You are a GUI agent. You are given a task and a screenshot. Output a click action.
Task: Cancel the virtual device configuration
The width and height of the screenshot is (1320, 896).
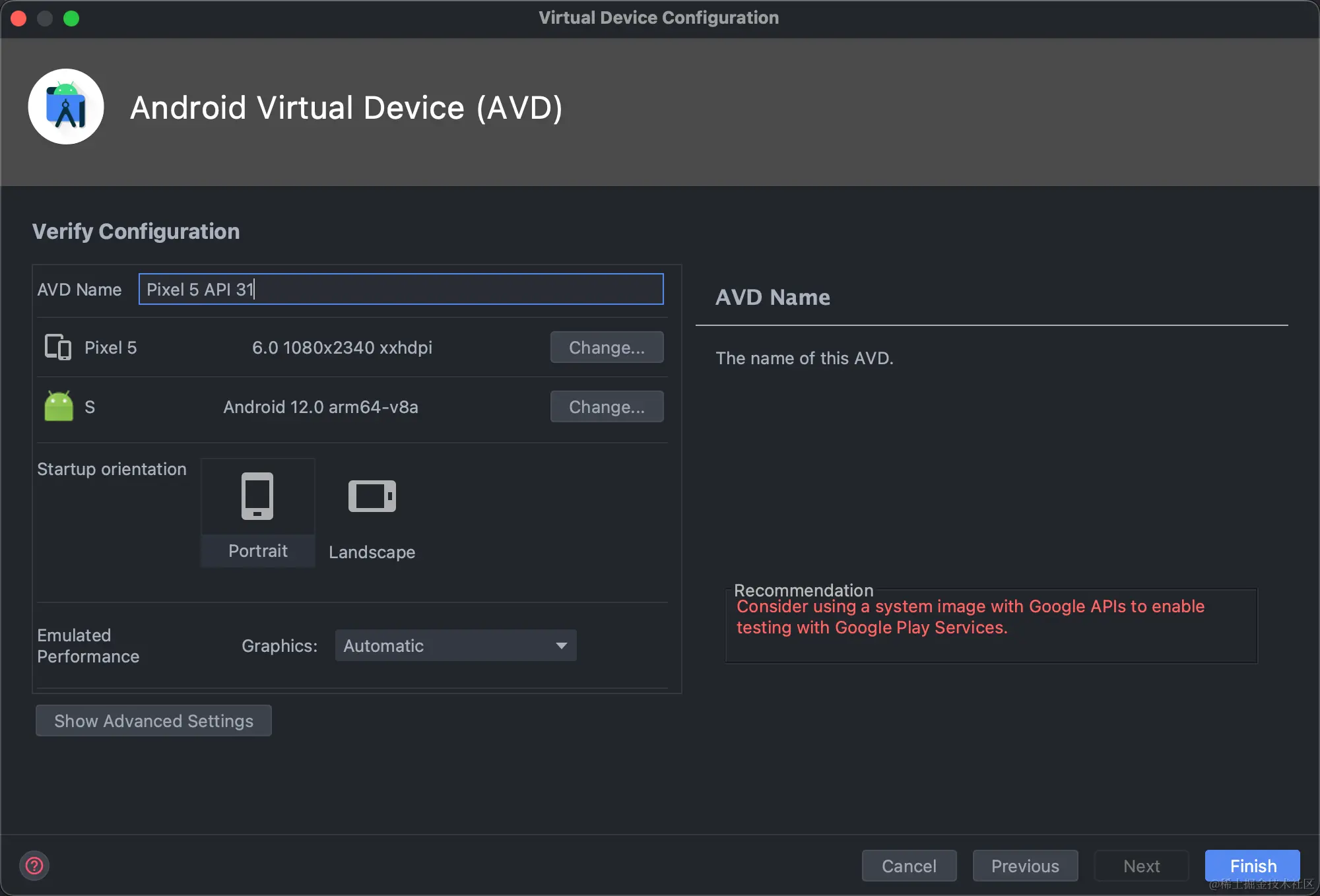(909, 866)
